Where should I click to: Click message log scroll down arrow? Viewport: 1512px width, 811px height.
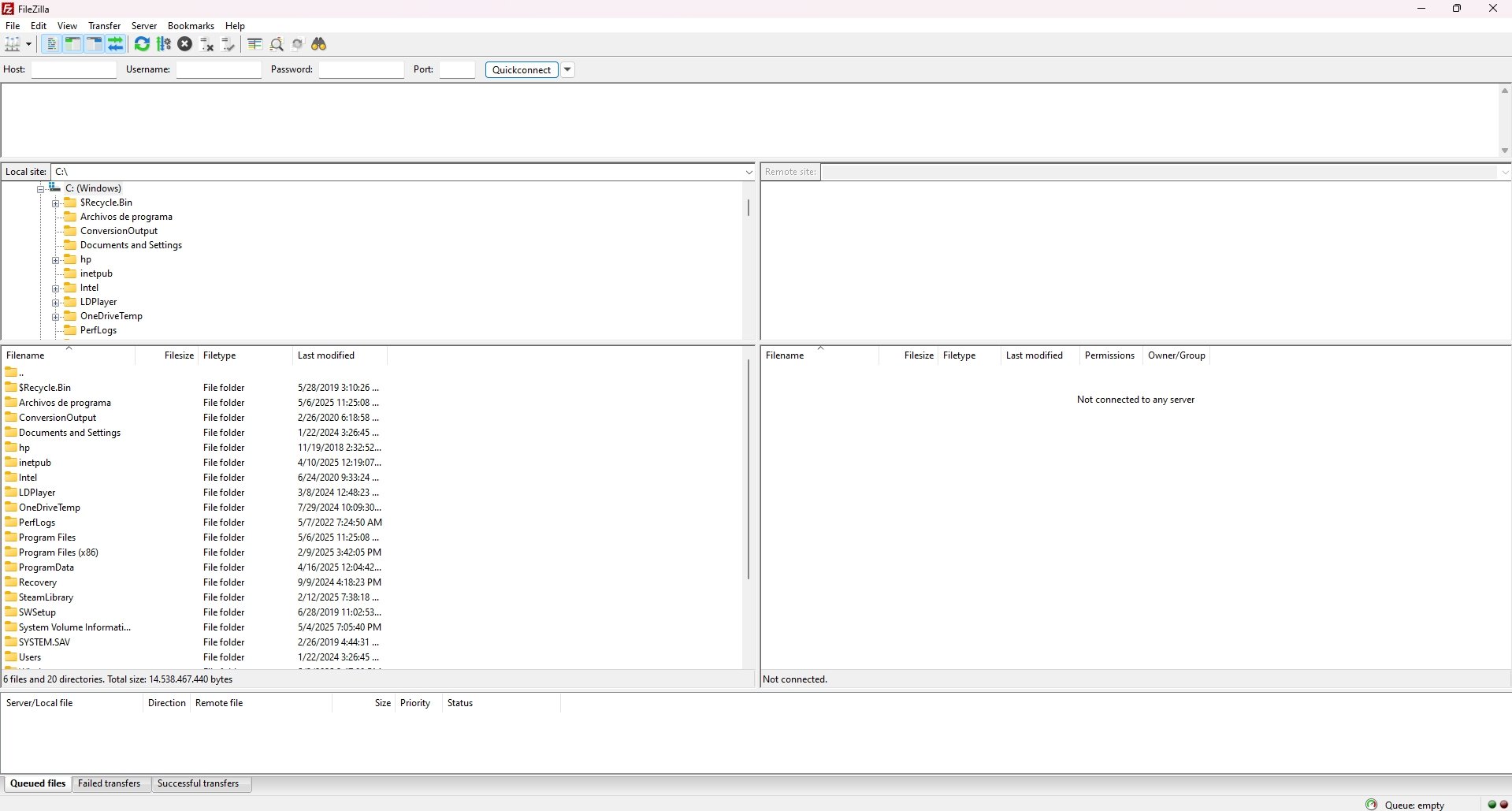click(1505, 151)
